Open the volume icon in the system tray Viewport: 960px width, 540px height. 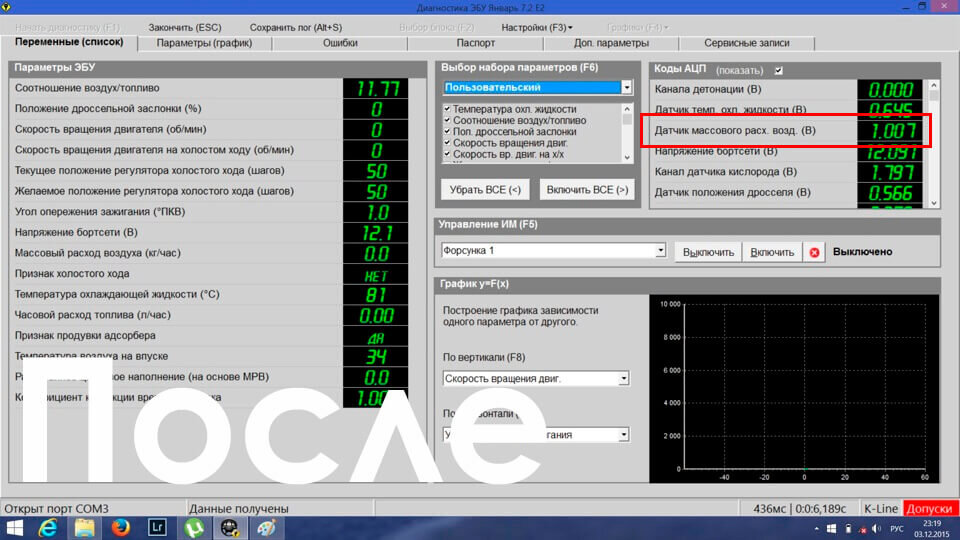(877, 528)
